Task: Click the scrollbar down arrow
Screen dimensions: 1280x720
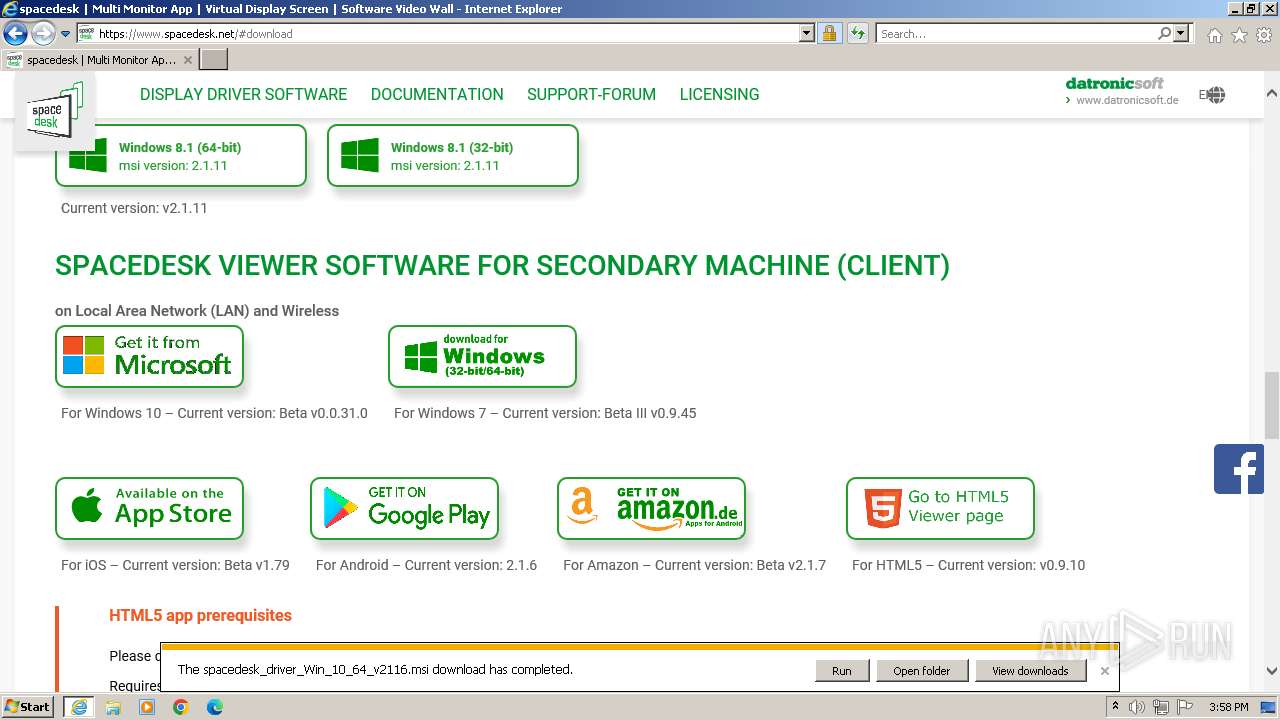Action: pos(1271,671)
